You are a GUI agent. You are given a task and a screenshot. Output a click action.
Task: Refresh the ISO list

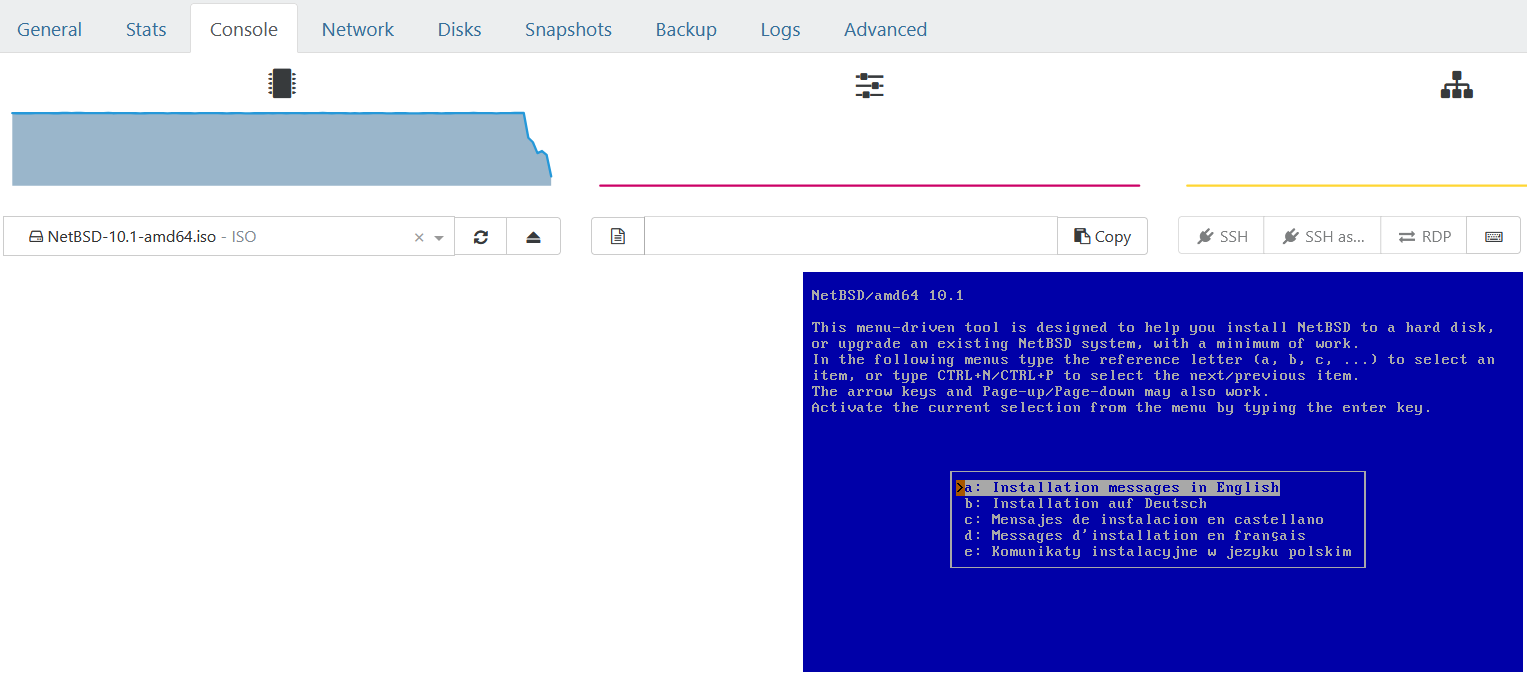pos(481,237)
